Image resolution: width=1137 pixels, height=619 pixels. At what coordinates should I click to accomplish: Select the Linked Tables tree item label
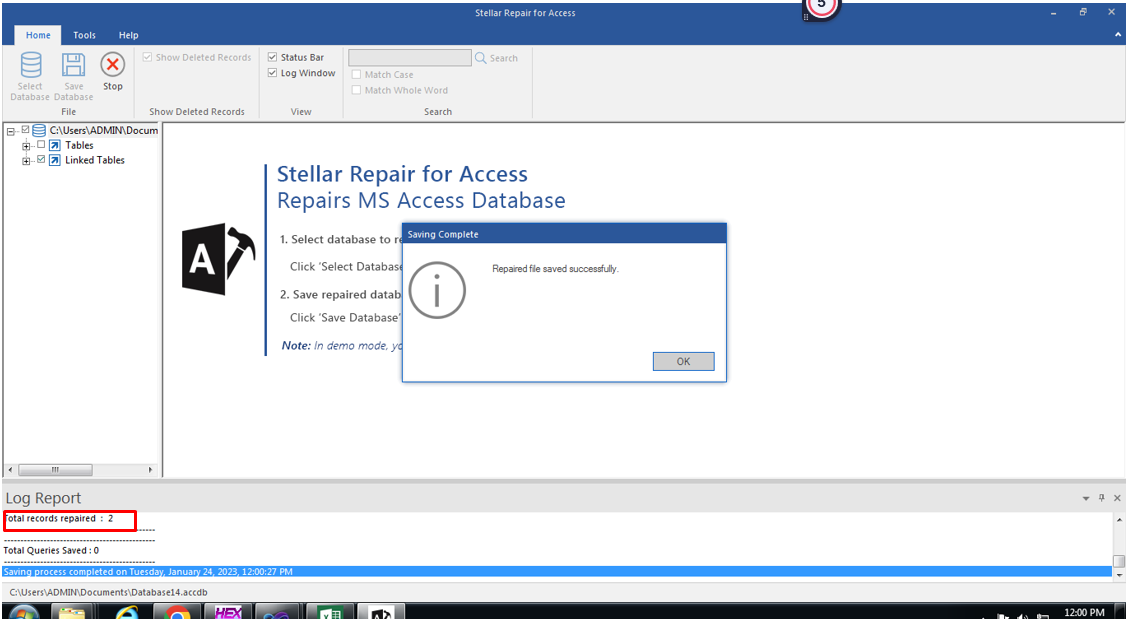pos(95,160)
